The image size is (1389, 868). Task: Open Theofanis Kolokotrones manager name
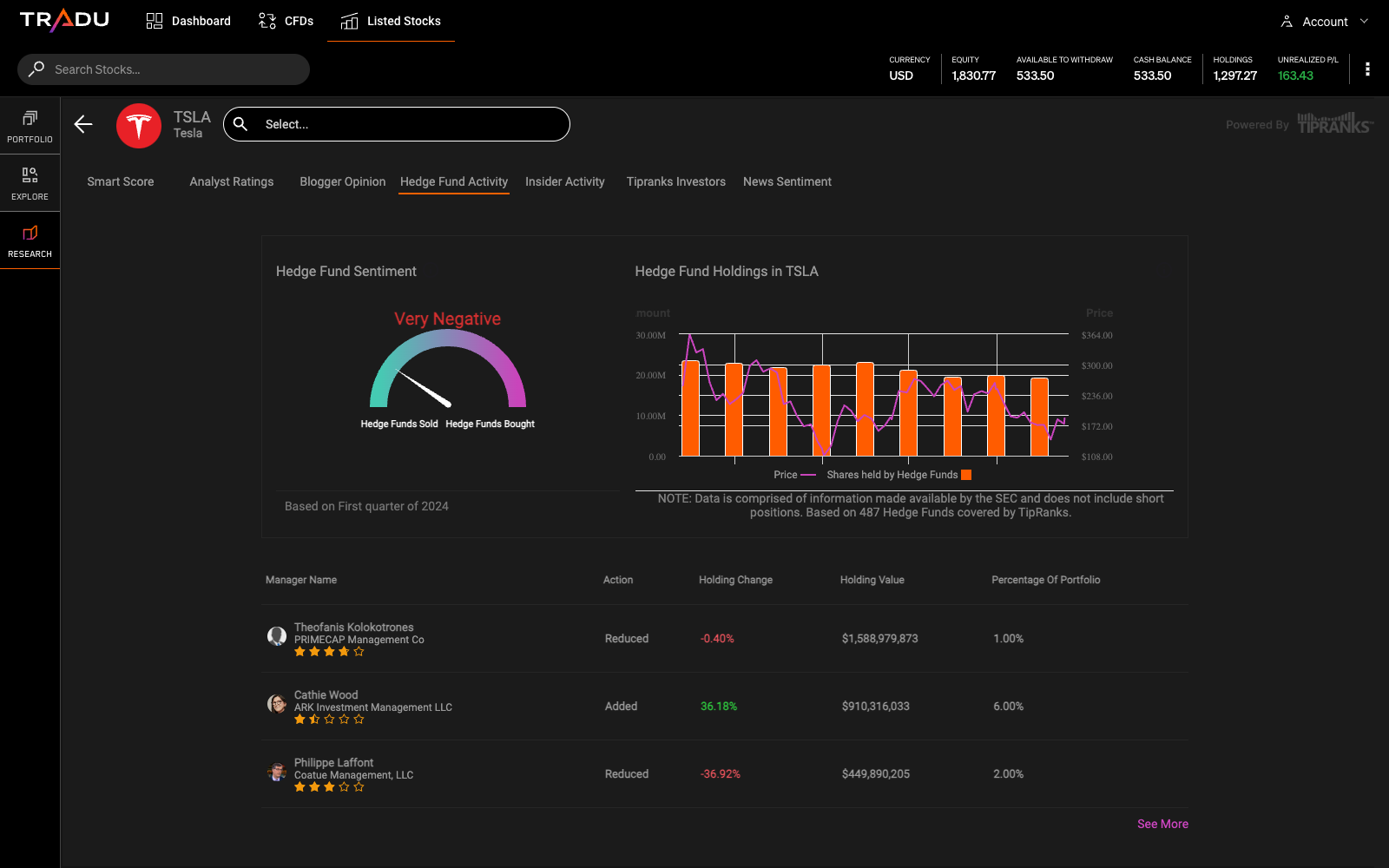354,627
